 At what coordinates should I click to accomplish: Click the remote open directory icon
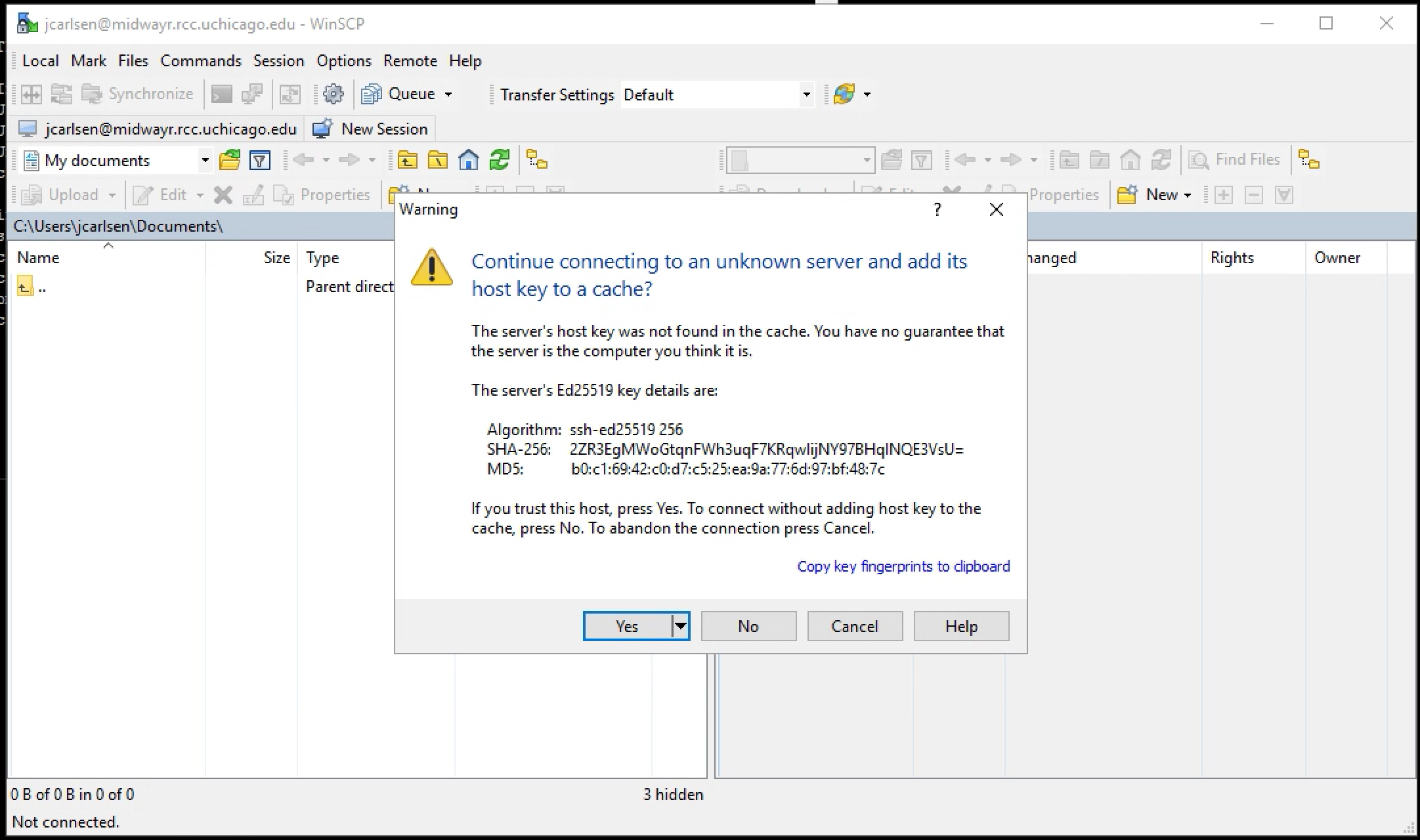coord(892,160)
